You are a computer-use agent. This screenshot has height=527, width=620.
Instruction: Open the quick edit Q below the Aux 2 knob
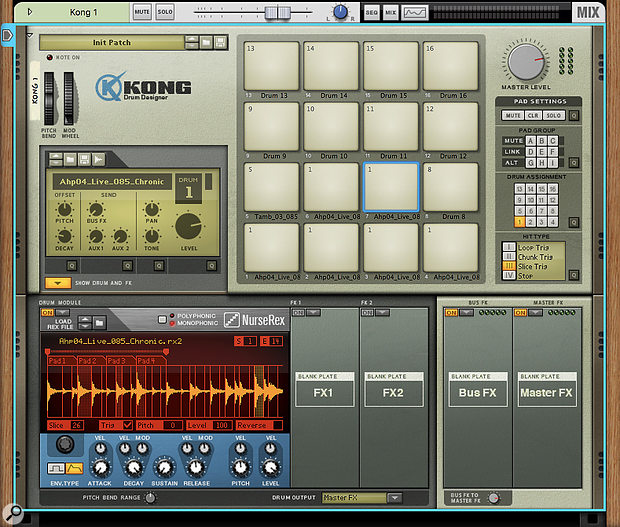pyautogui.click(x=127, y=266)
